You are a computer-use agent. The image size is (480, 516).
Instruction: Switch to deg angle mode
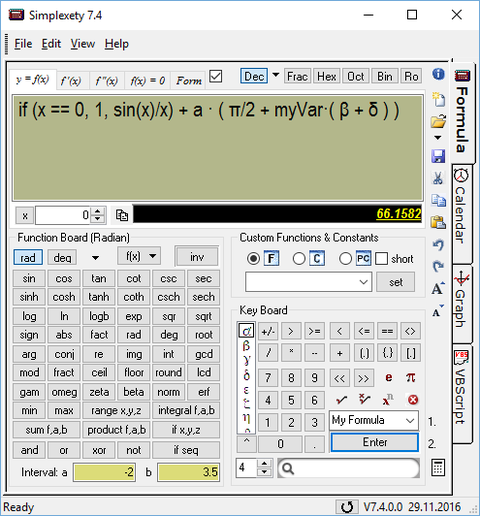click(62, 258)
